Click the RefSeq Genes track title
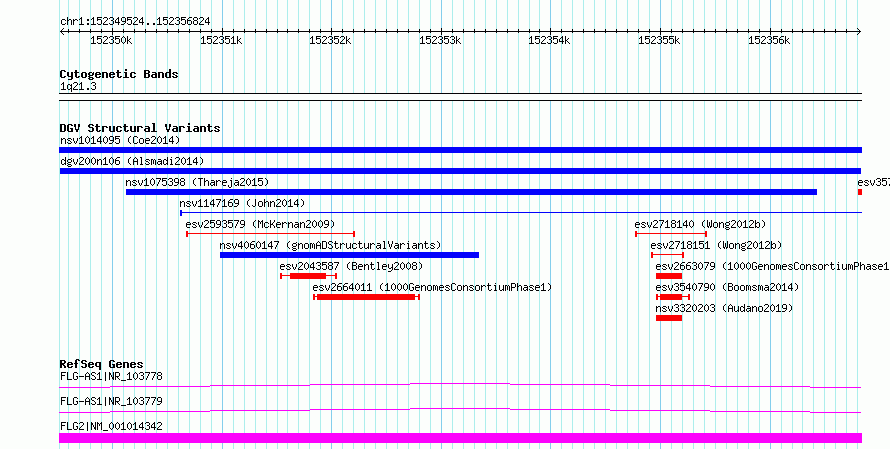The width and height of the screenshot is (890, 449). coord(102,364)
